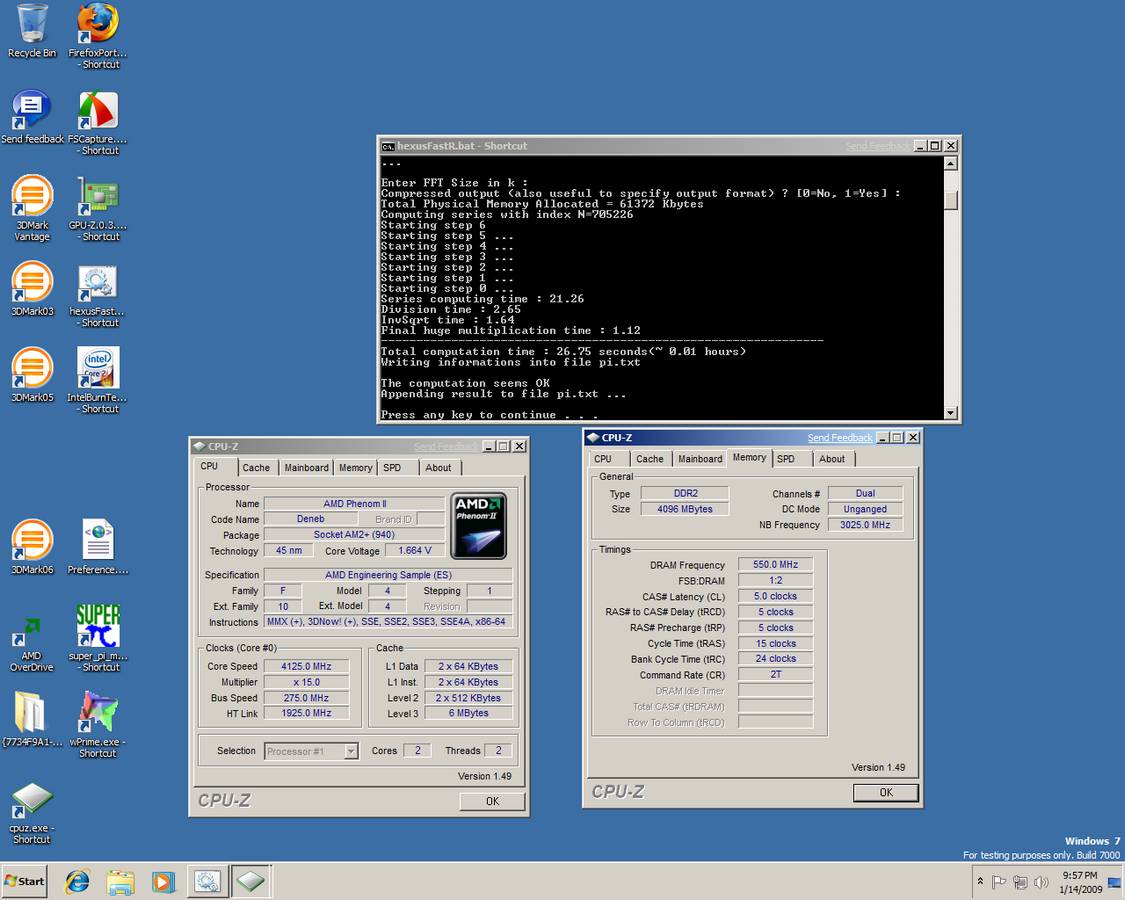The image size is (1125, 900).
Task: Click the Core Speed 4125.0 MHz field
Action: (x=306, y=666)
